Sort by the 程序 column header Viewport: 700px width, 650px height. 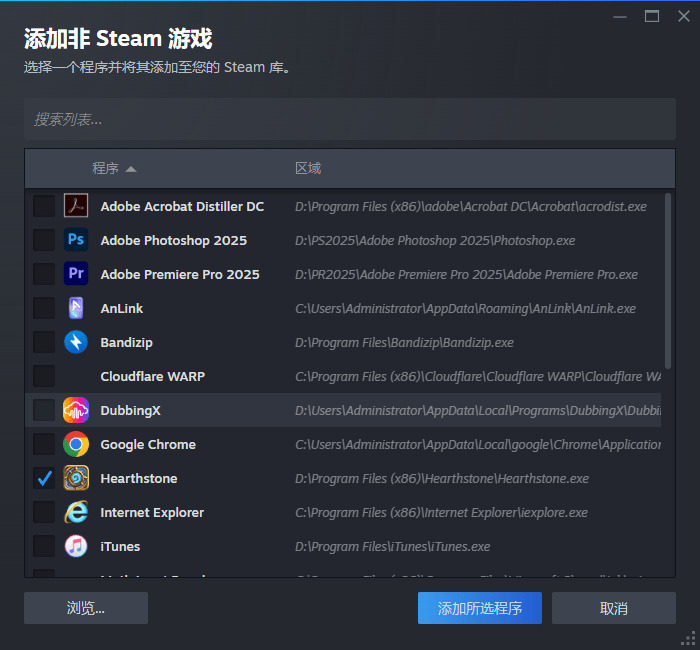tap(113, 168)
